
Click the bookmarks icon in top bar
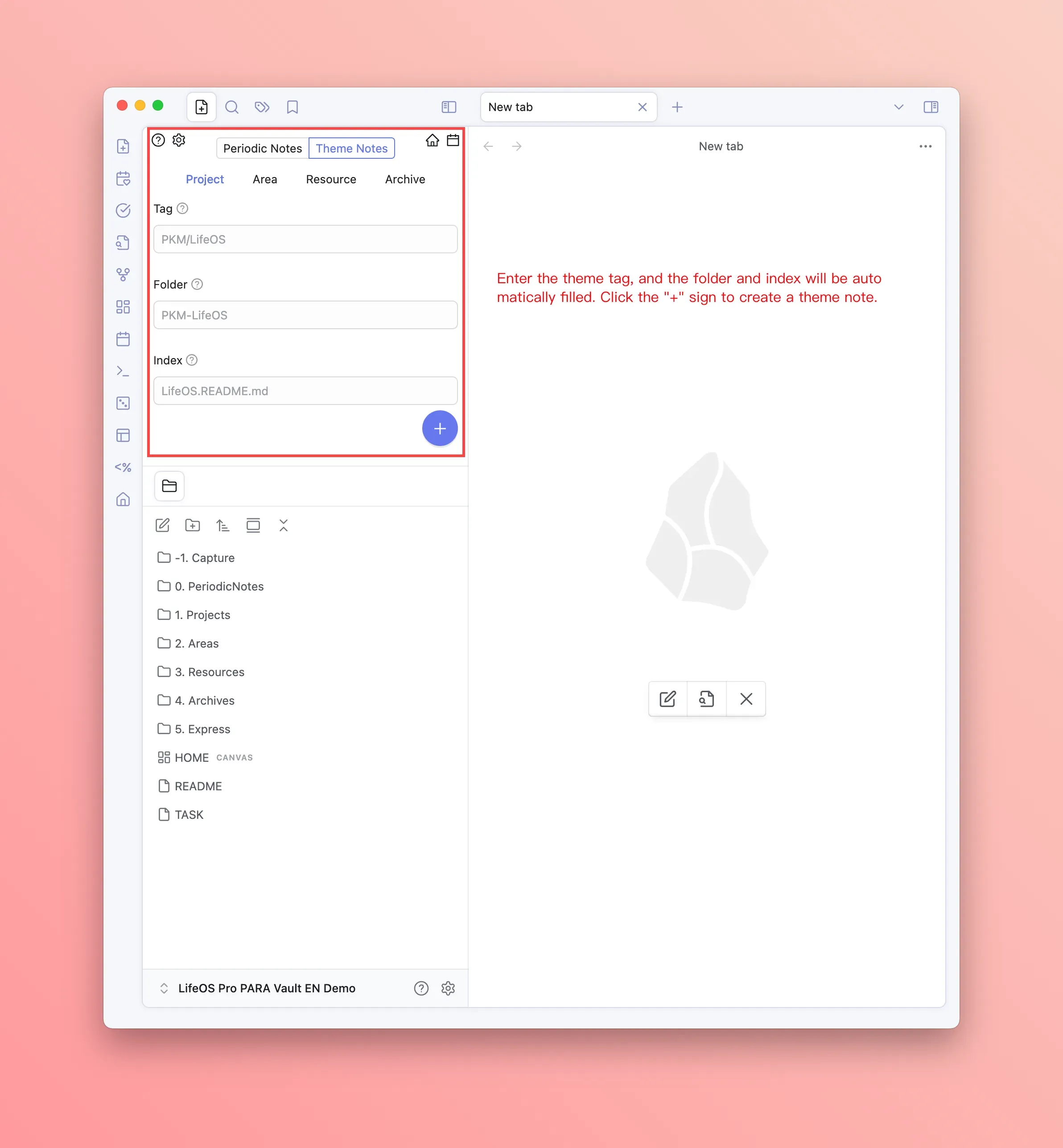click(x=292, y=107)
